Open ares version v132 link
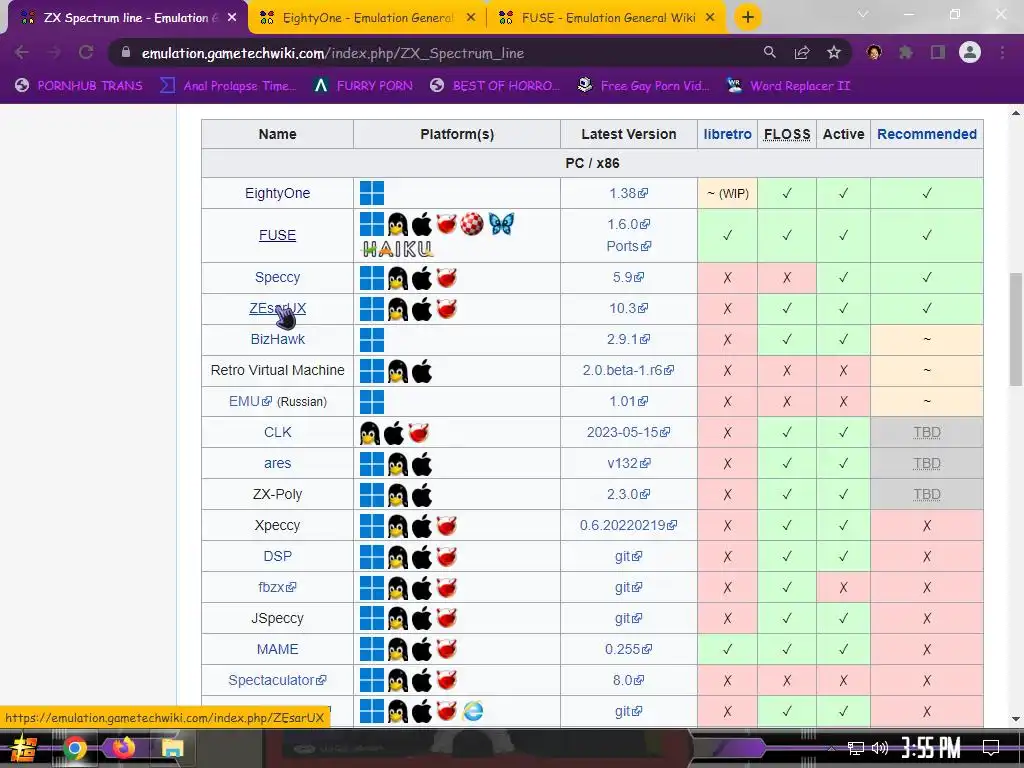The height and width of the screenshot is (768, 1024). [x=628, y=463]
